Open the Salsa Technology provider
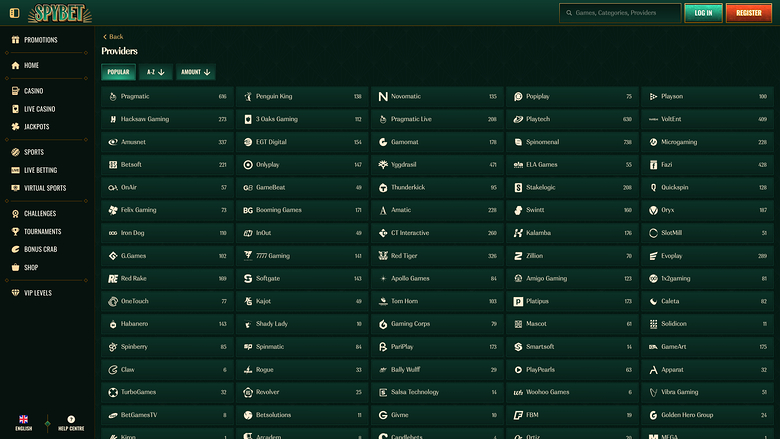This screenshot has height=439, width=780. (x=437, y=392)
